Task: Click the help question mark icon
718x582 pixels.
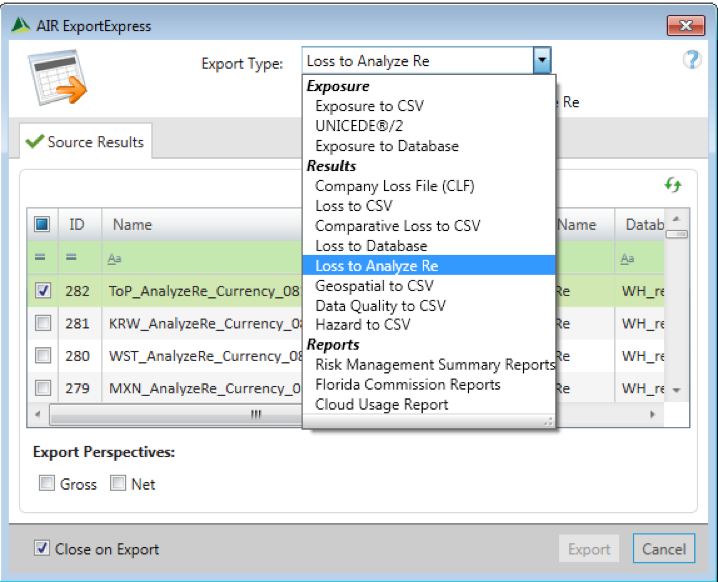Action: (692, 59)
